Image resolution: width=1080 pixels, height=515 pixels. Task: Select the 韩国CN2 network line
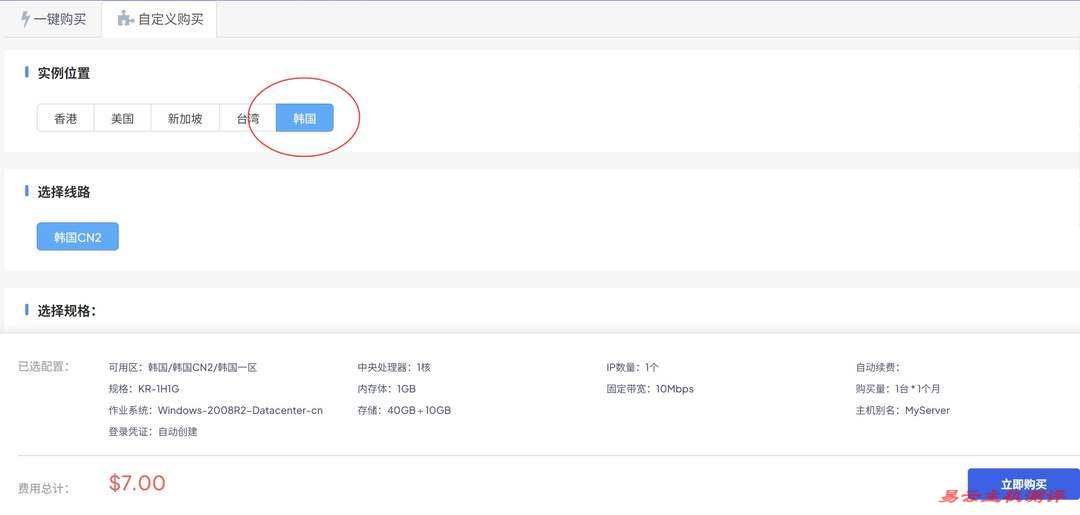pyautogui.click(x=78, y=237)
